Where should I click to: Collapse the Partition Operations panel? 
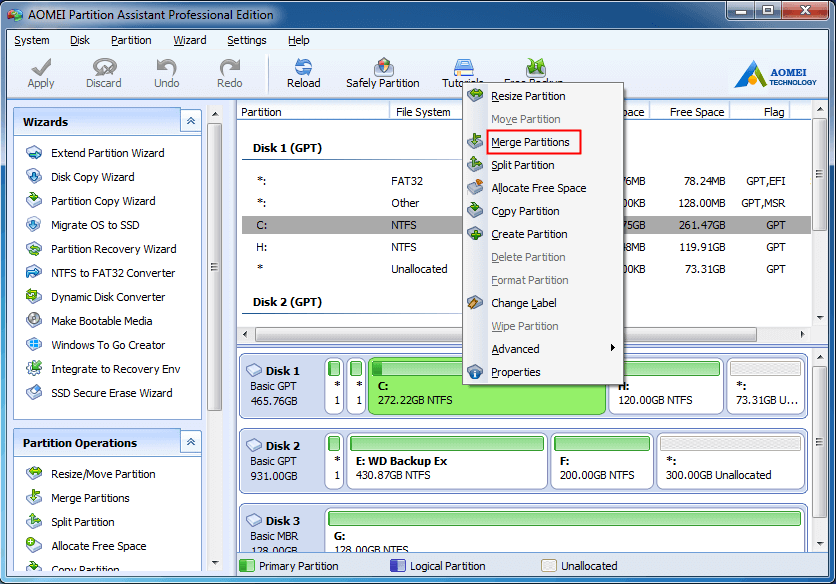[191, 442]
